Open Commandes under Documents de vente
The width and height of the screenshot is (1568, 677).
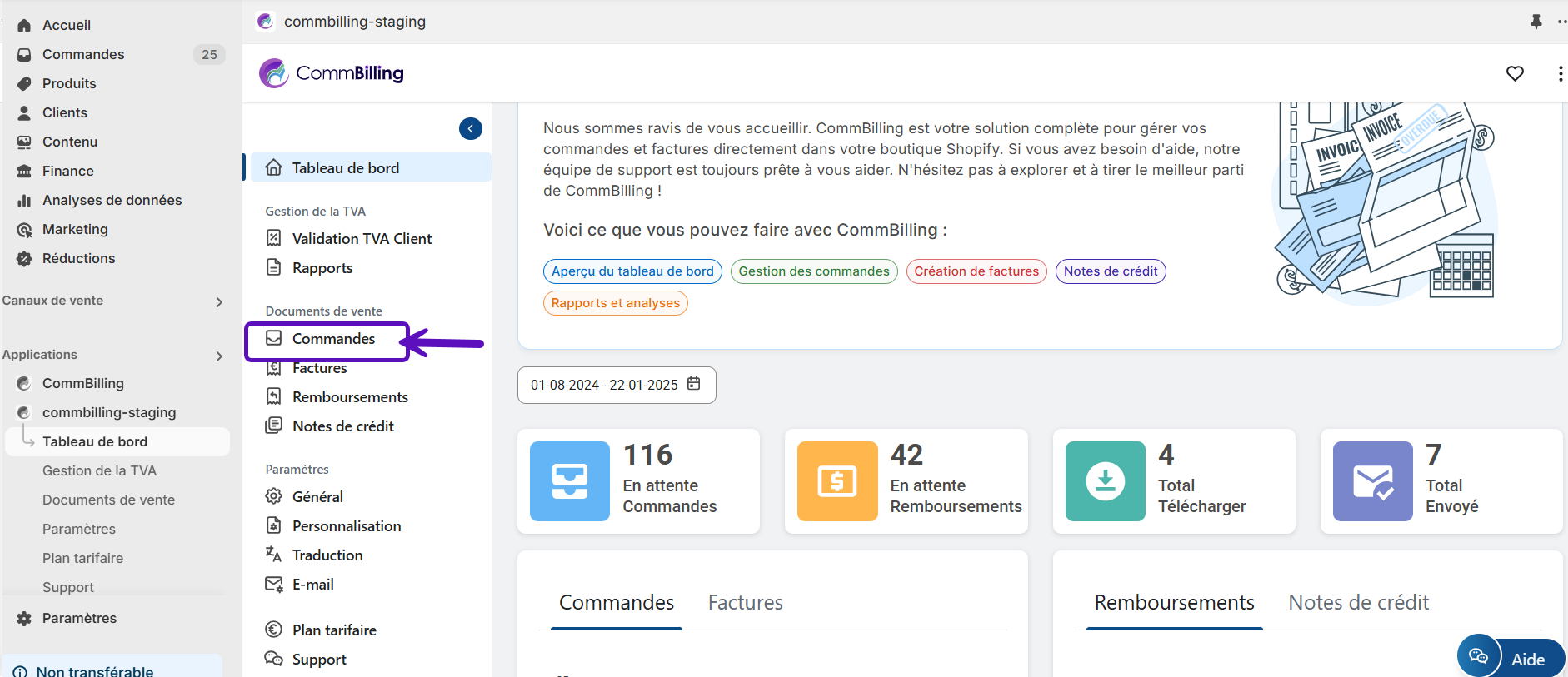pyautogui.click(x=333, y=339)
